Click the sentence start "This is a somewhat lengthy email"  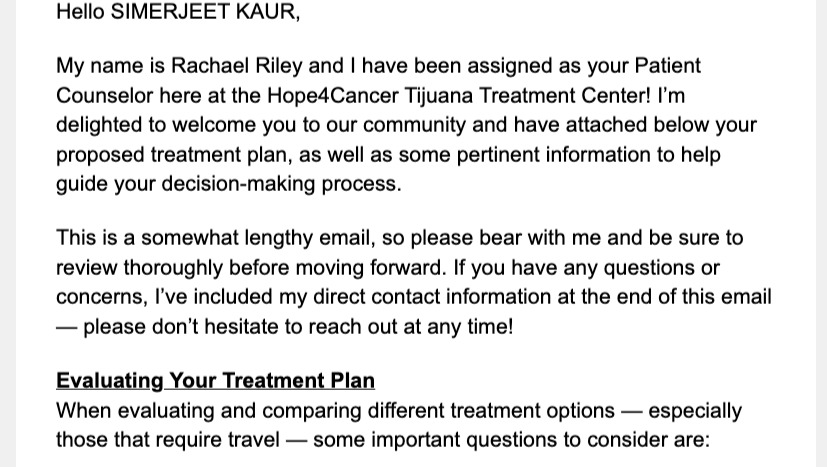pyautogui.click(x=213, y=238)
